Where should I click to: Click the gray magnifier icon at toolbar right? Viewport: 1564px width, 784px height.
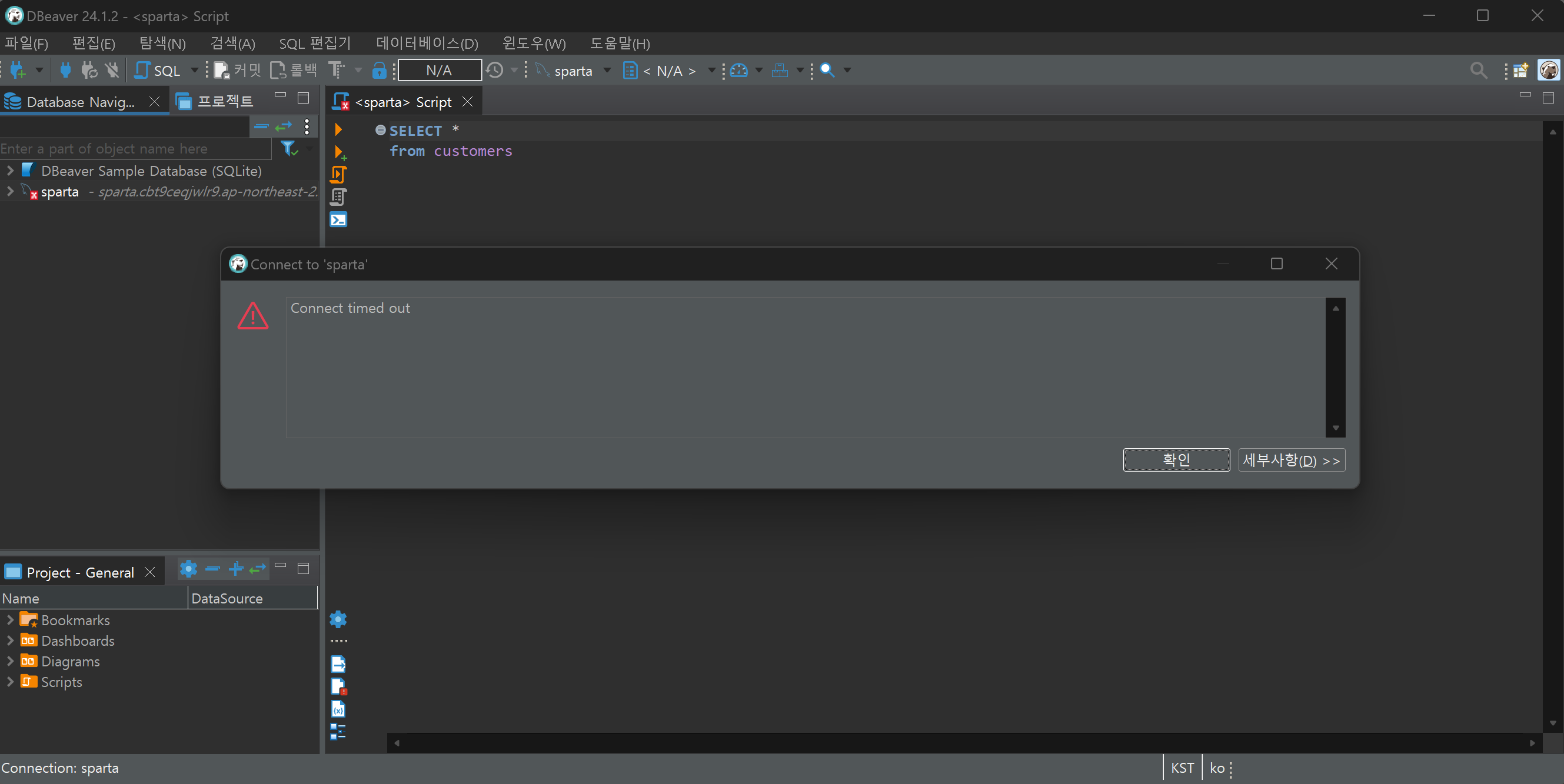click(x=1479, y=71)
